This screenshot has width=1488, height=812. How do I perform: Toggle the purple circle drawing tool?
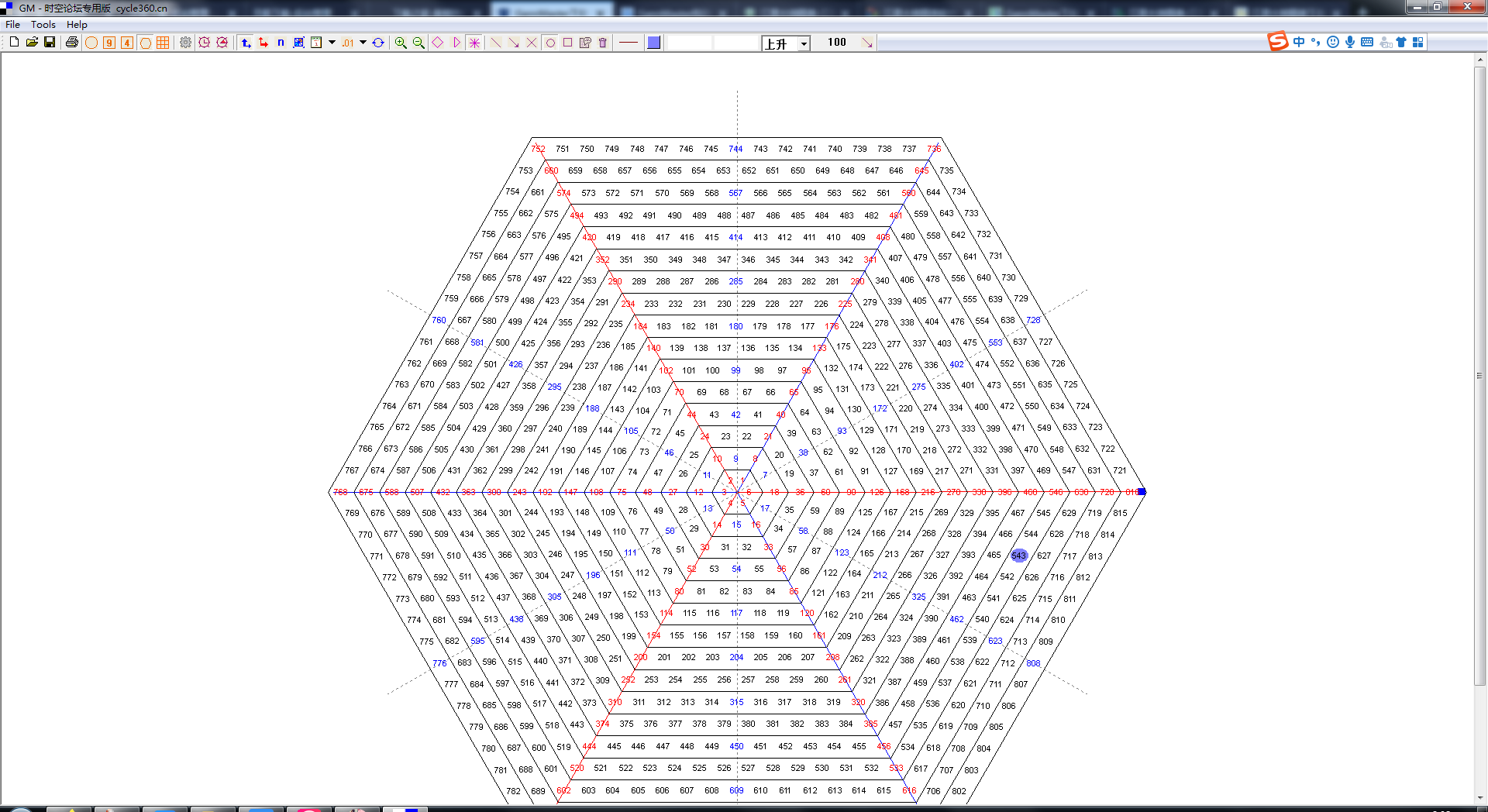(550, 43)
